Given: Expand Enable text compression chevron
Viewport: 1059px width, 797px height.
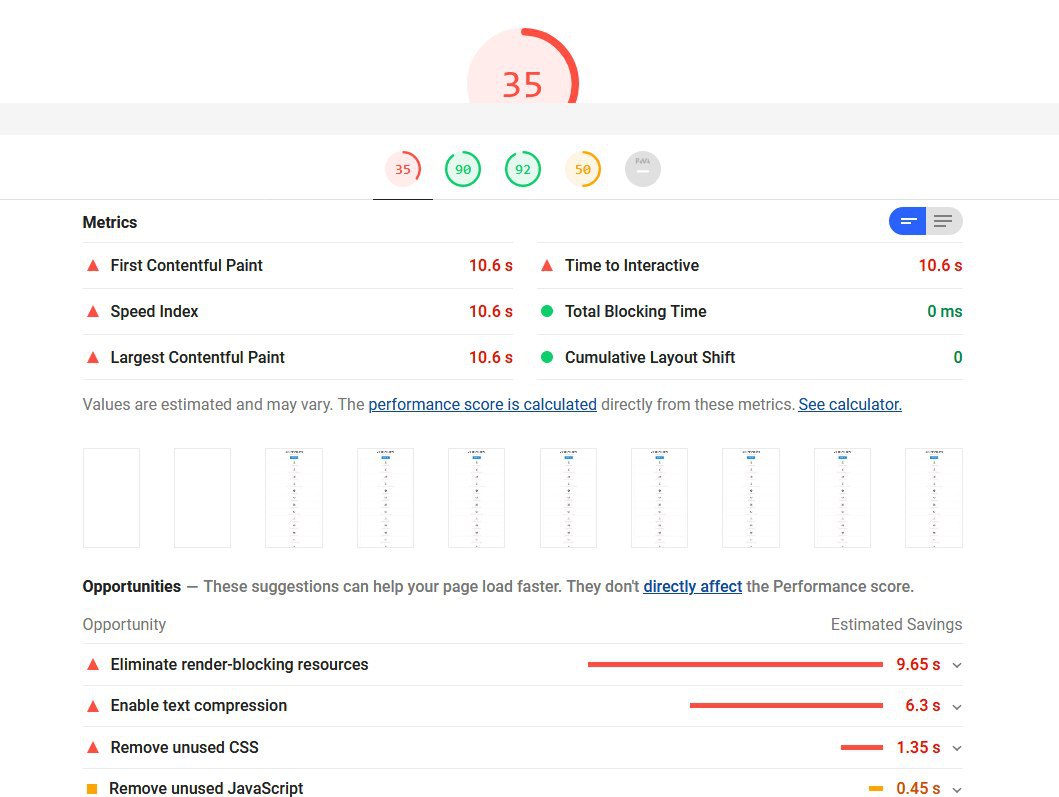Looking at the screenshot, I should click(957, 706).
